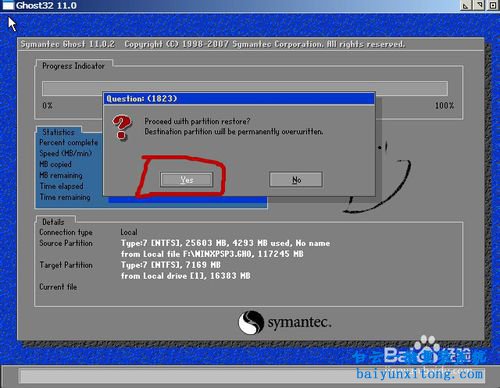Click the Source Partition details line
This screenshot has width=500, height=388.
(225, 243)
